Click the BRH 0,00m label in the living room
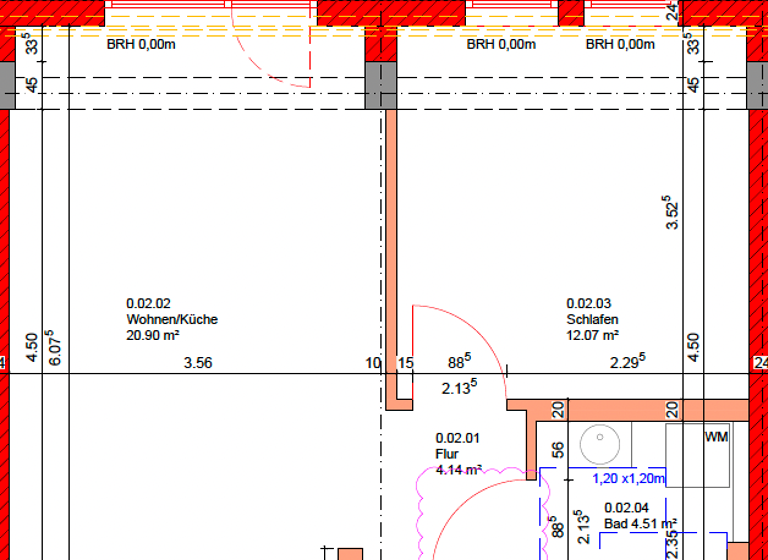This screenshot has height=560, width=768. [x=141, y=44]
